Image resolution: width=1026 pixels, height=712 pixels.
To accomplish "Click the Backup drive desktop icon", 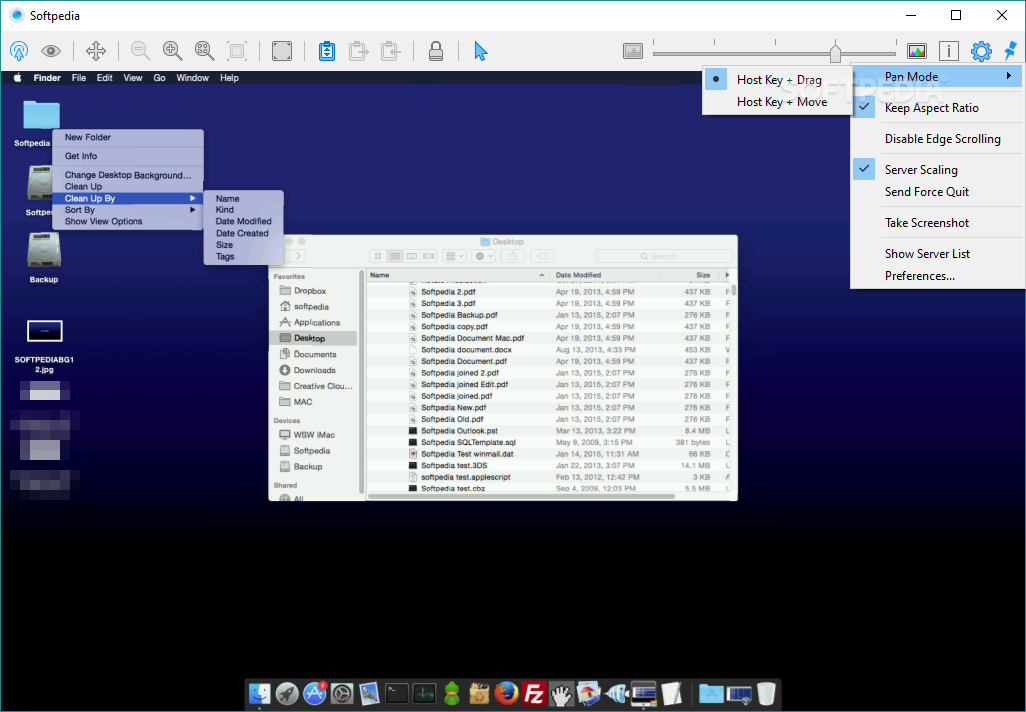I will tap(43, 251).
